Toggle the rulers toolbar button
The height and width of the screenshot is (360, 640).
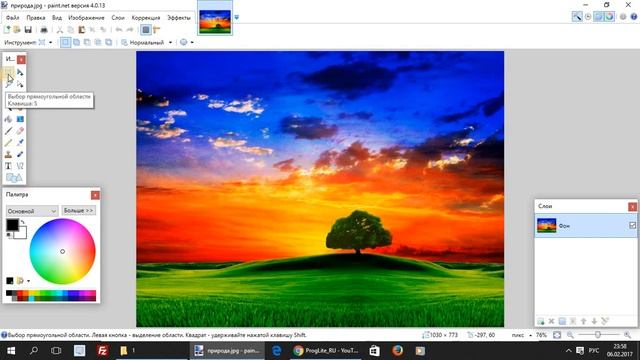157,29
